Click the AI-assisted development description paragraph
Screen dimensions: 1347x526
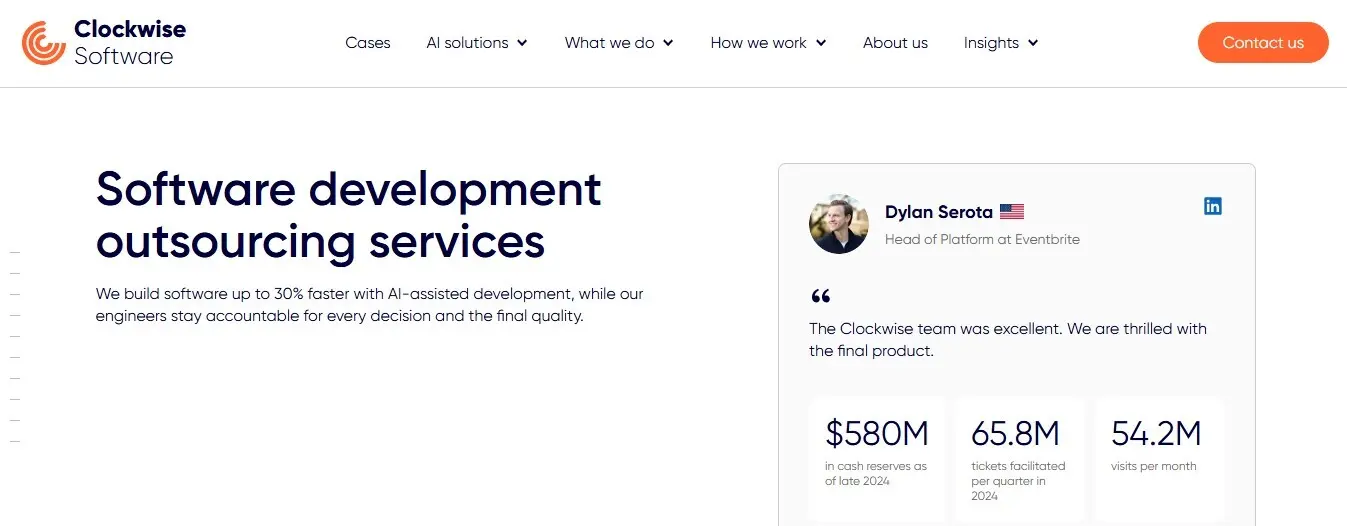point(370,305)
